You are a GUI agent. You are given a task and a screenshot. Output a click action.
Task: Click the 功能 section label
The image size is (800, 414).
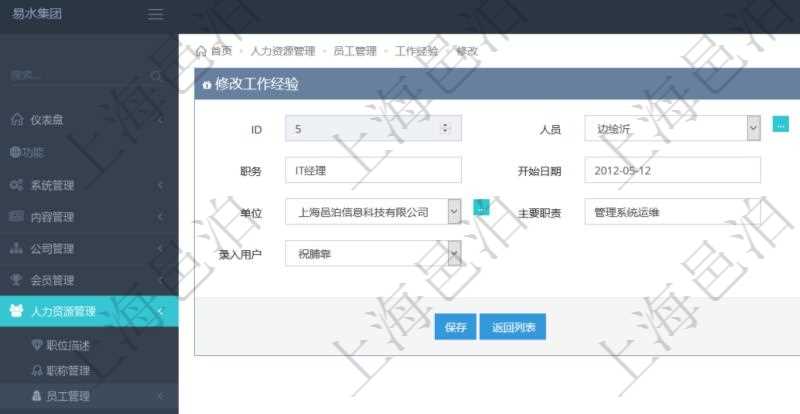[x=33, y=152]
